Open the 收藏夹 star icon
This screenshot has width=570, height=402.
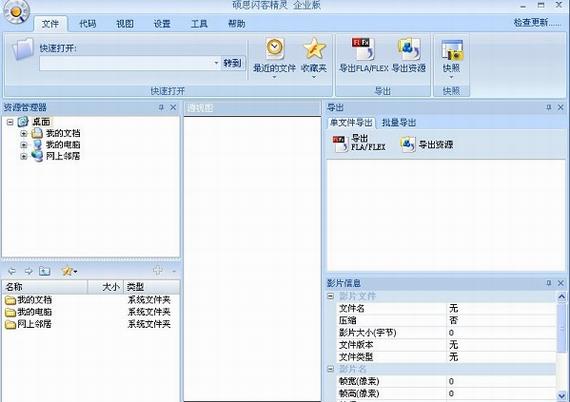click(314, 48)
